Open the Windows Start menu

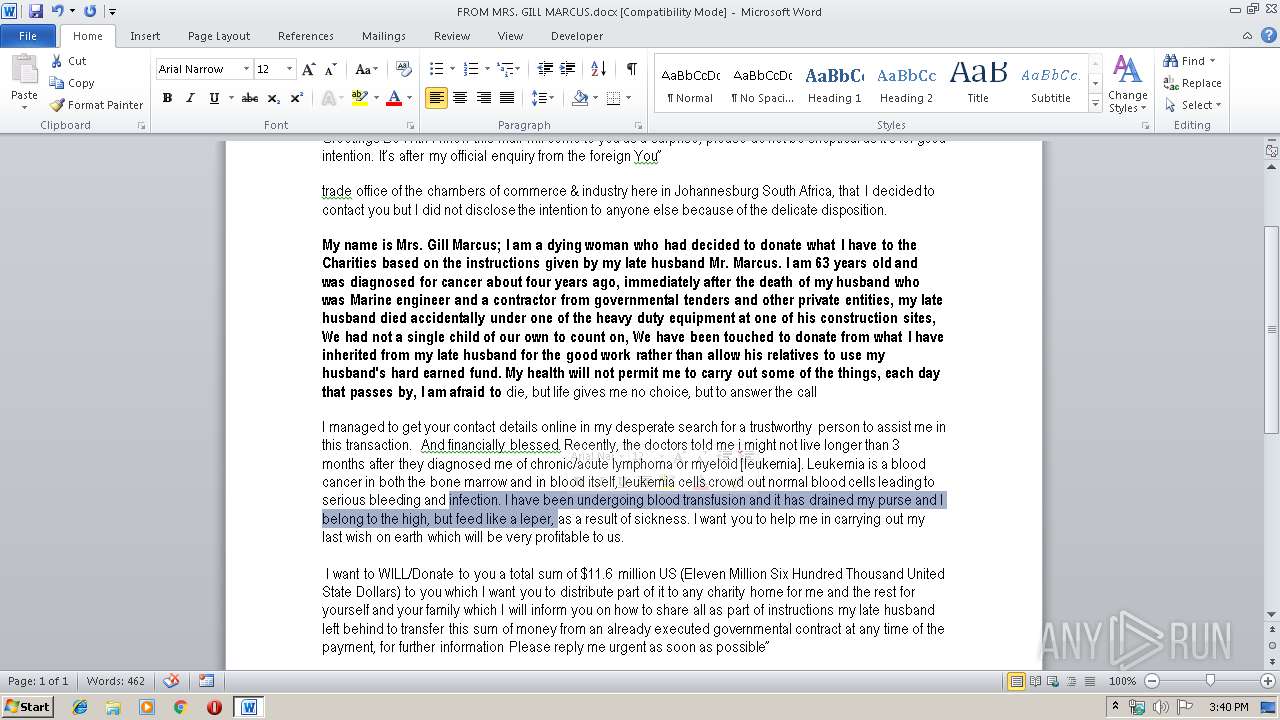pyautogui.click(x=27, y=707)
